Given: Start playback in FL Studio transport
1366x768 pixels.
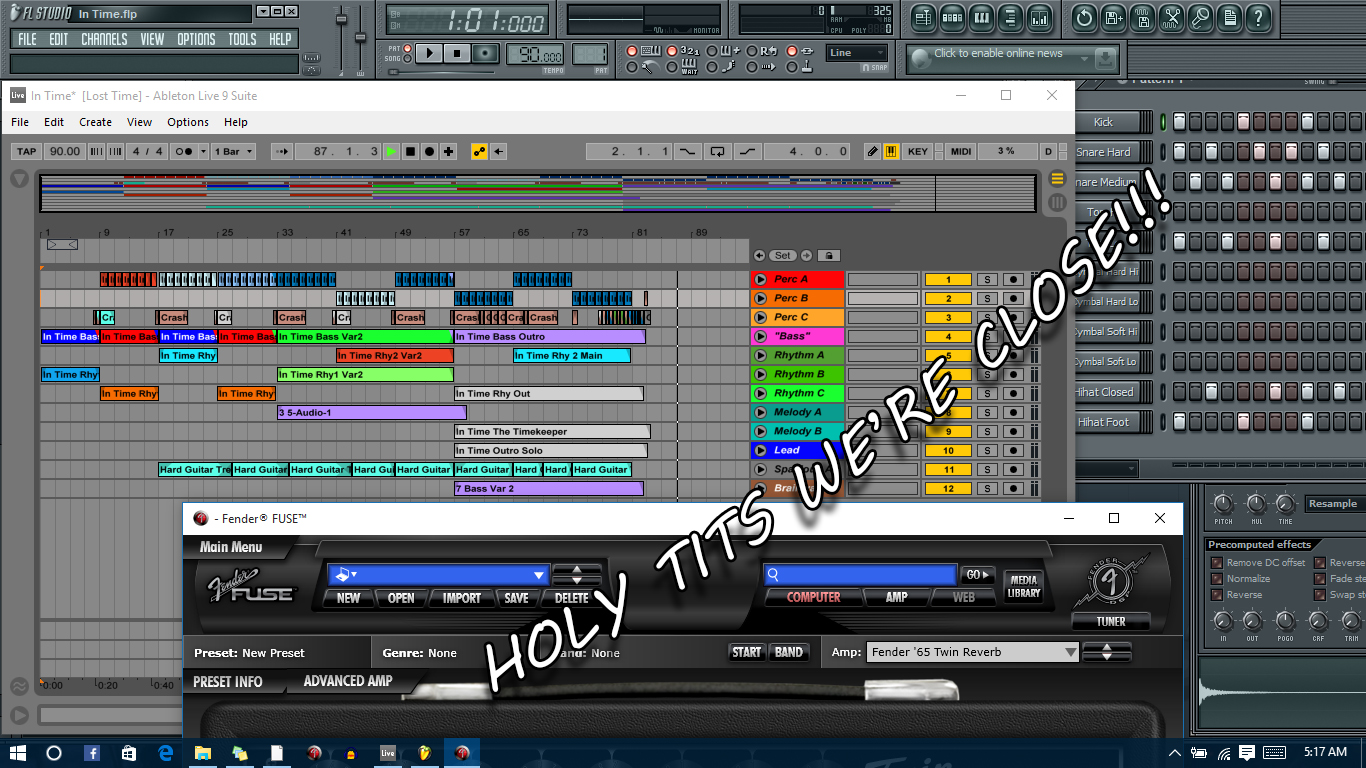Looking at the screenshot, I should point(429,53).
